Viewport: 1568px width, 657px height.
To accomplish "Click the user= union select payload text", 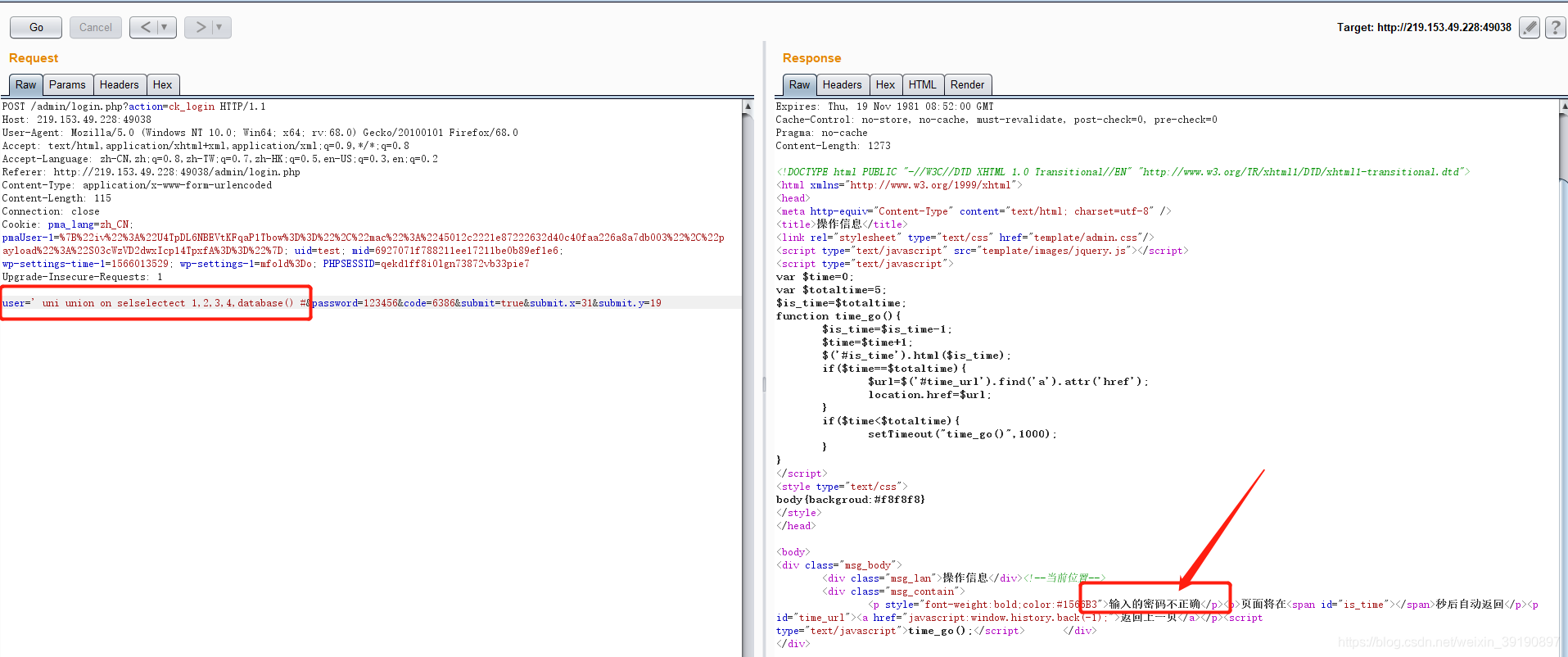I will (x=156, y=303).
